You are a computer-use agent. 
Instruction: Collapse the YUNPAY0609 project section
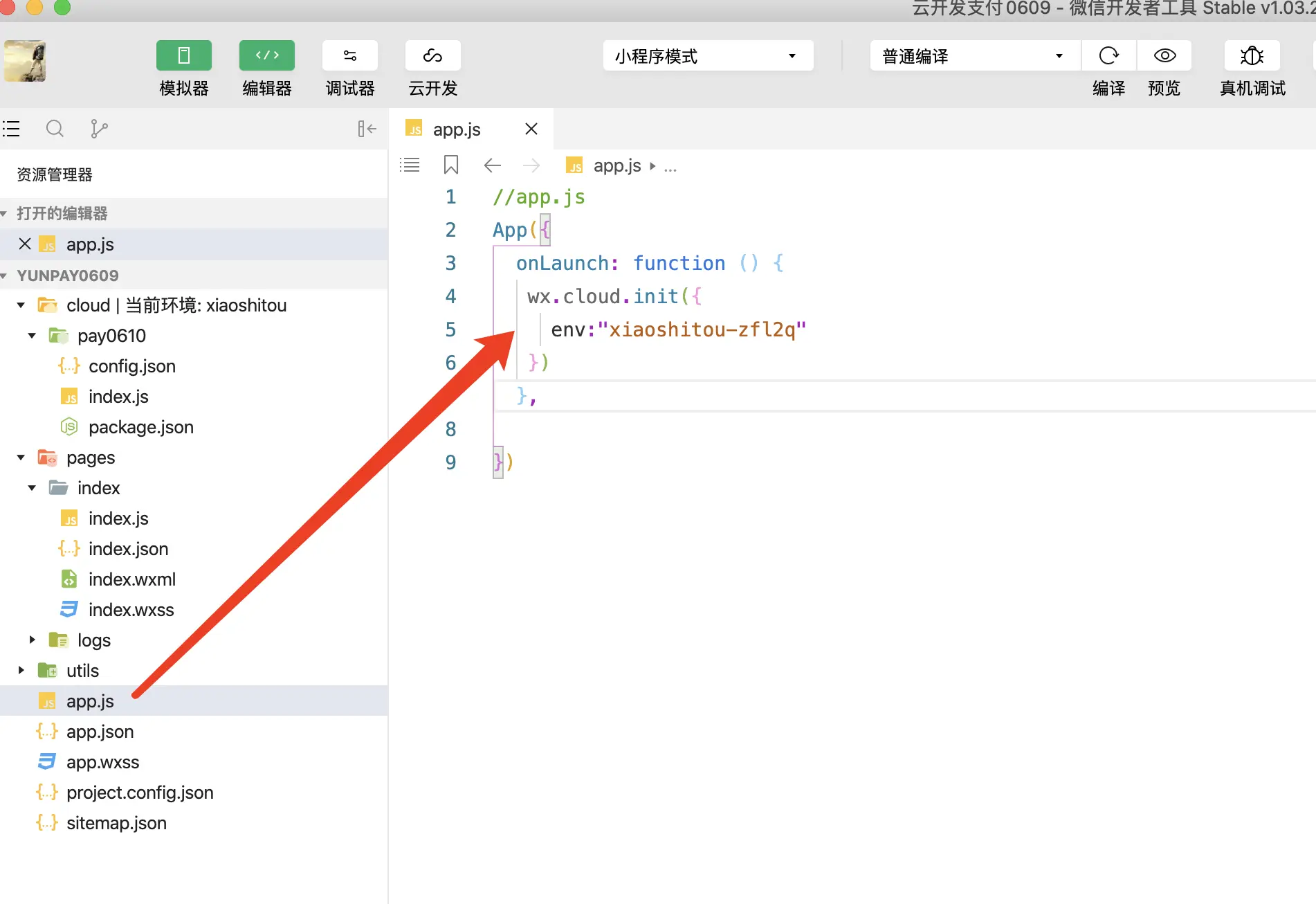point(4,276)
